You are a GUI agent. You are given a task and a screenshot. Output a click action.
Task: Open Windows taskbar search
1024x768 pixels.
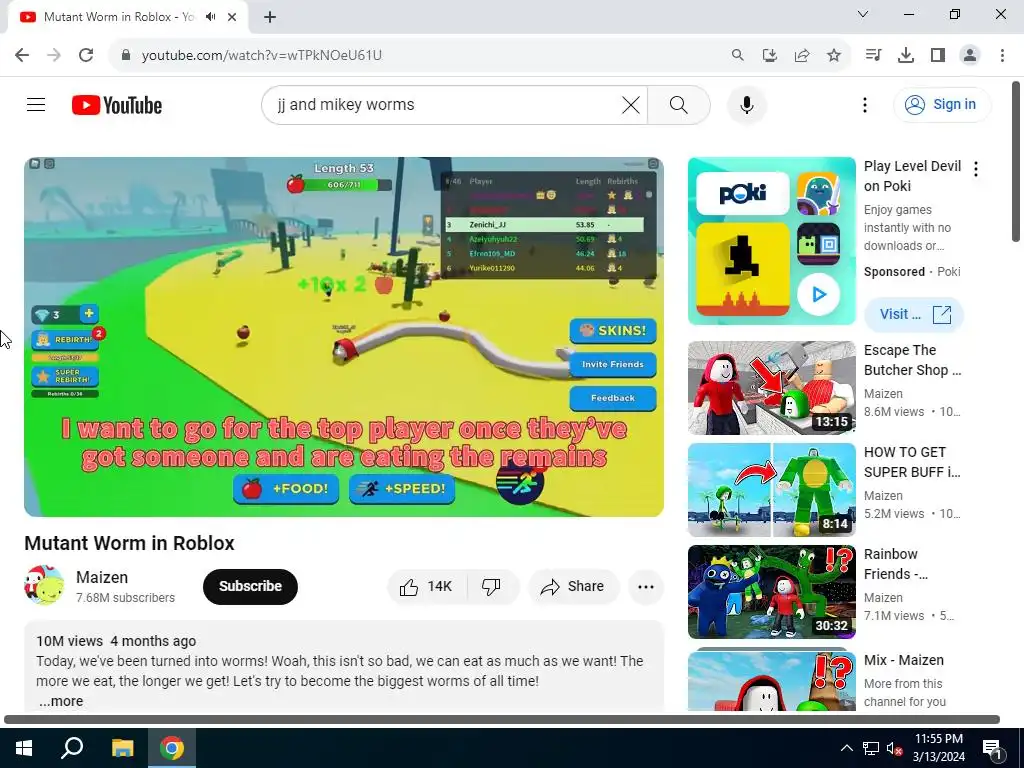click(72, 748)
